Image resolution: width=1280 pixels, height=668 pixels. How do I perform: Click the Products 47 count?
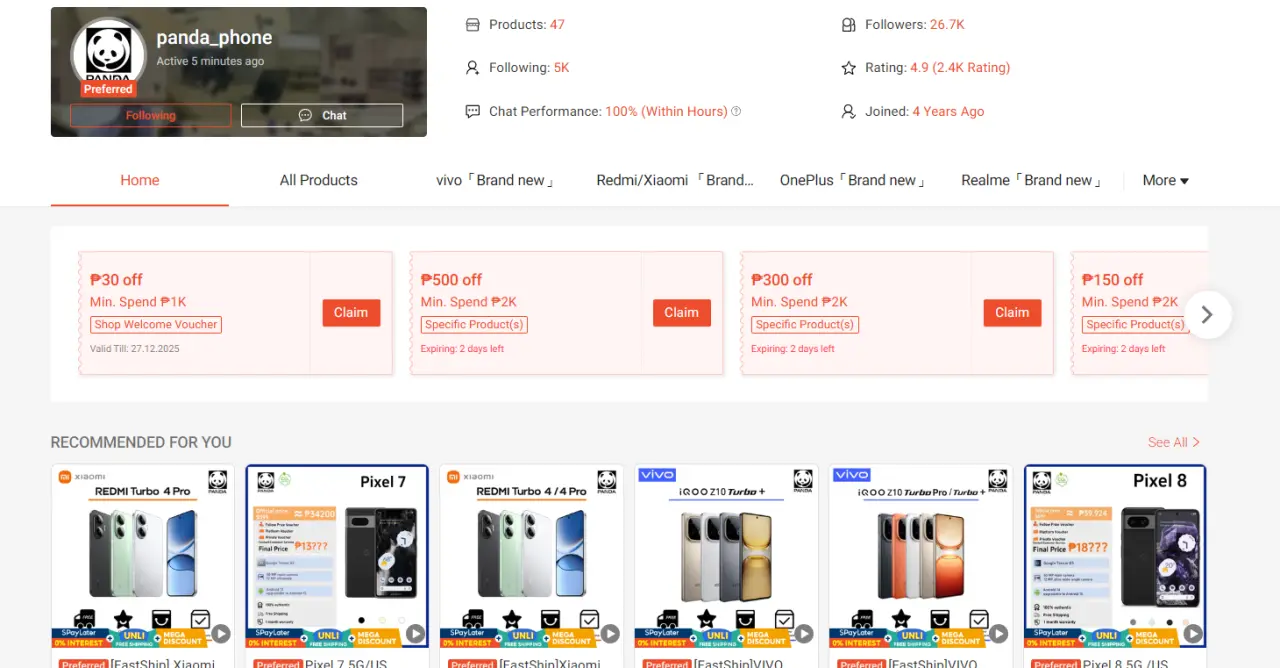point(557,25)
